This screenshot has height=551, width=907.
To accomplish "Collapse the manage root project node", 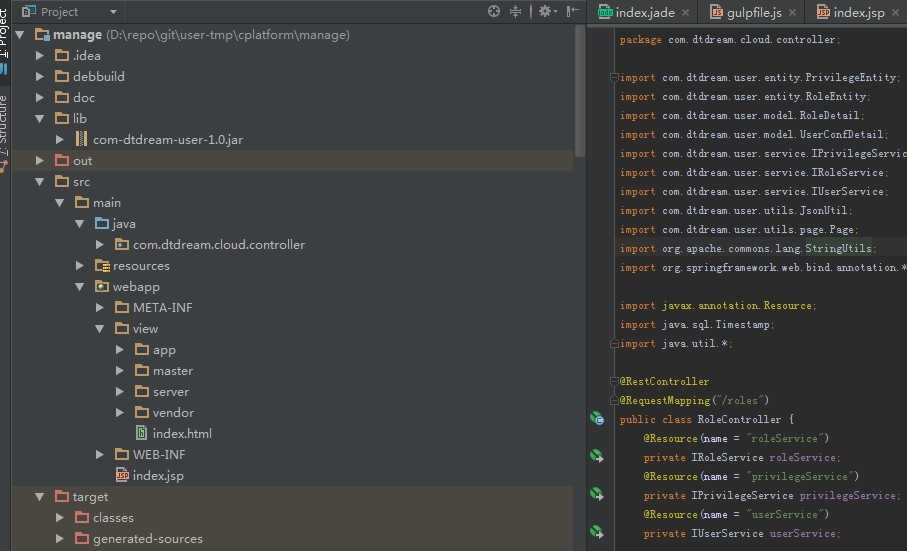I will point(21,35).
